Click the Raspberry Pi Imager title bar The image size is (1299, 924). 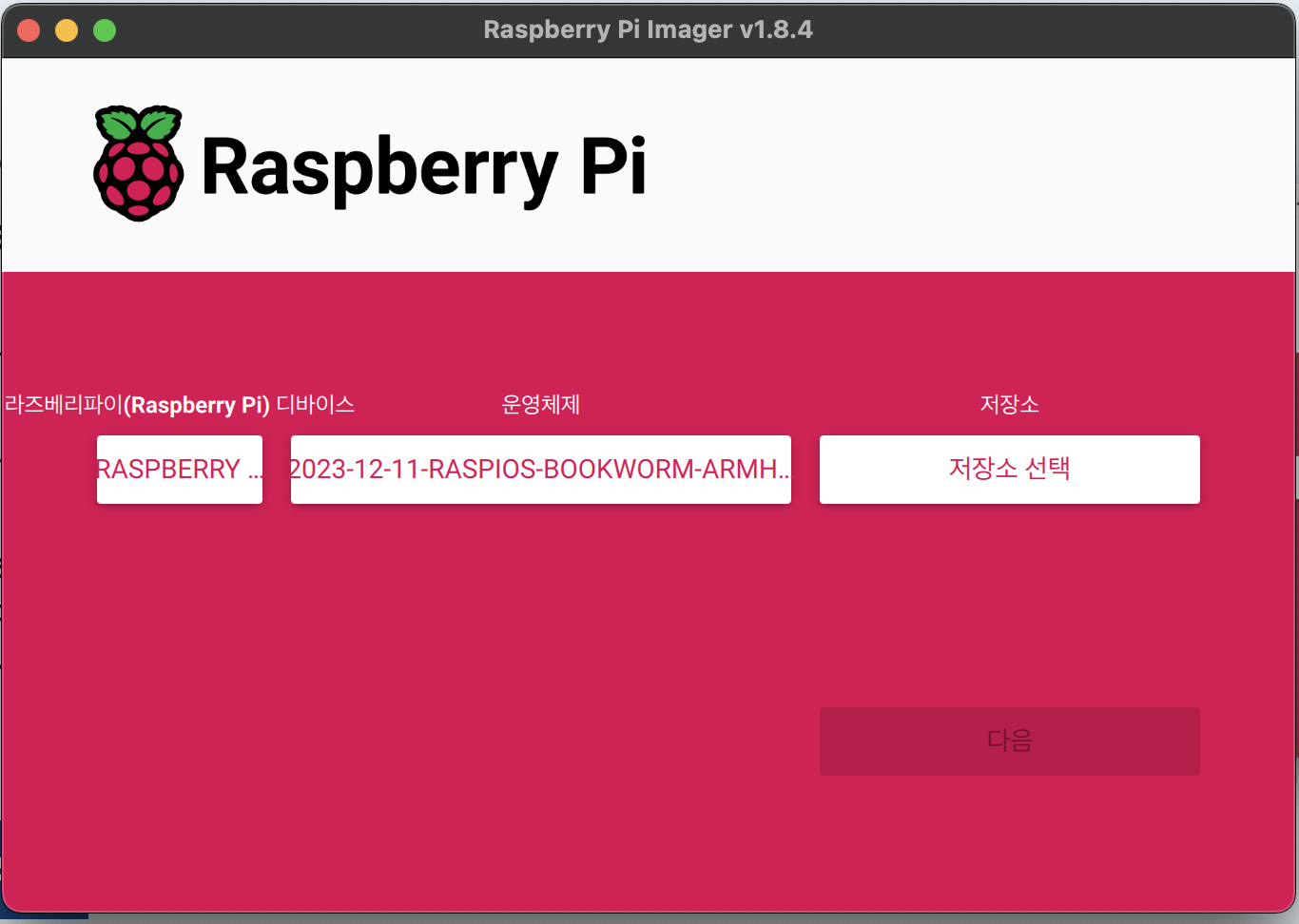click(x=649, y=29)
